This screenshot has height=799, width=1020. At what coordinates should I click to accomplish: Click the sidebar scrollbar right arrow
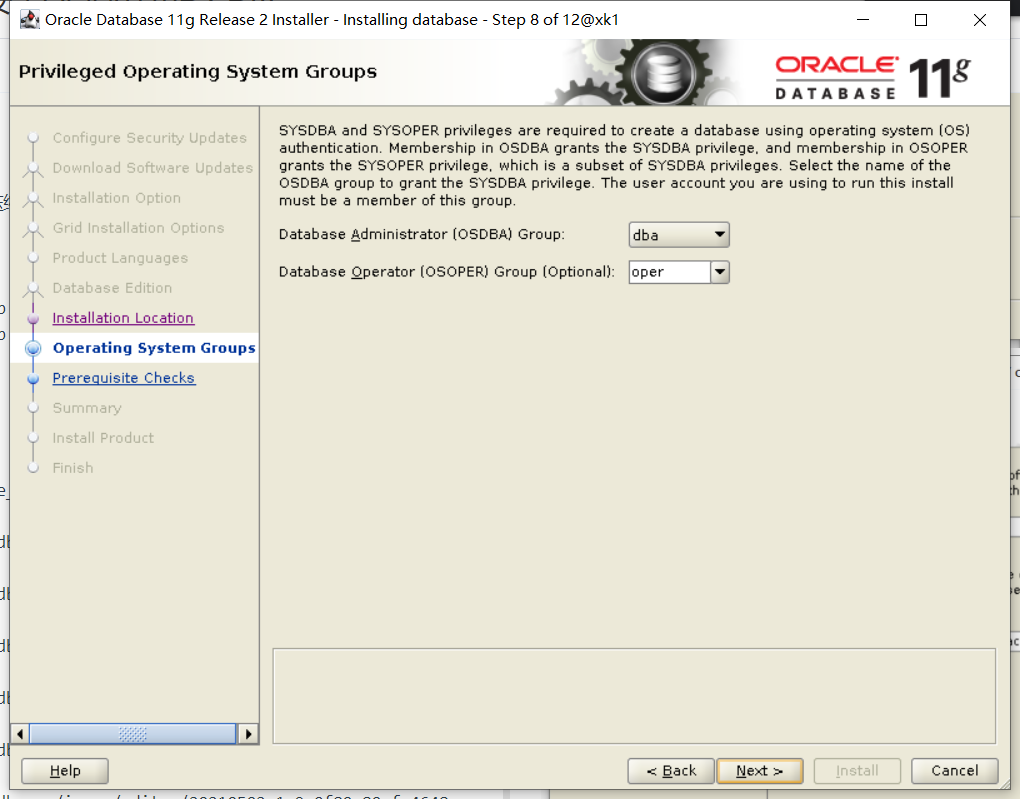[248, 734]
